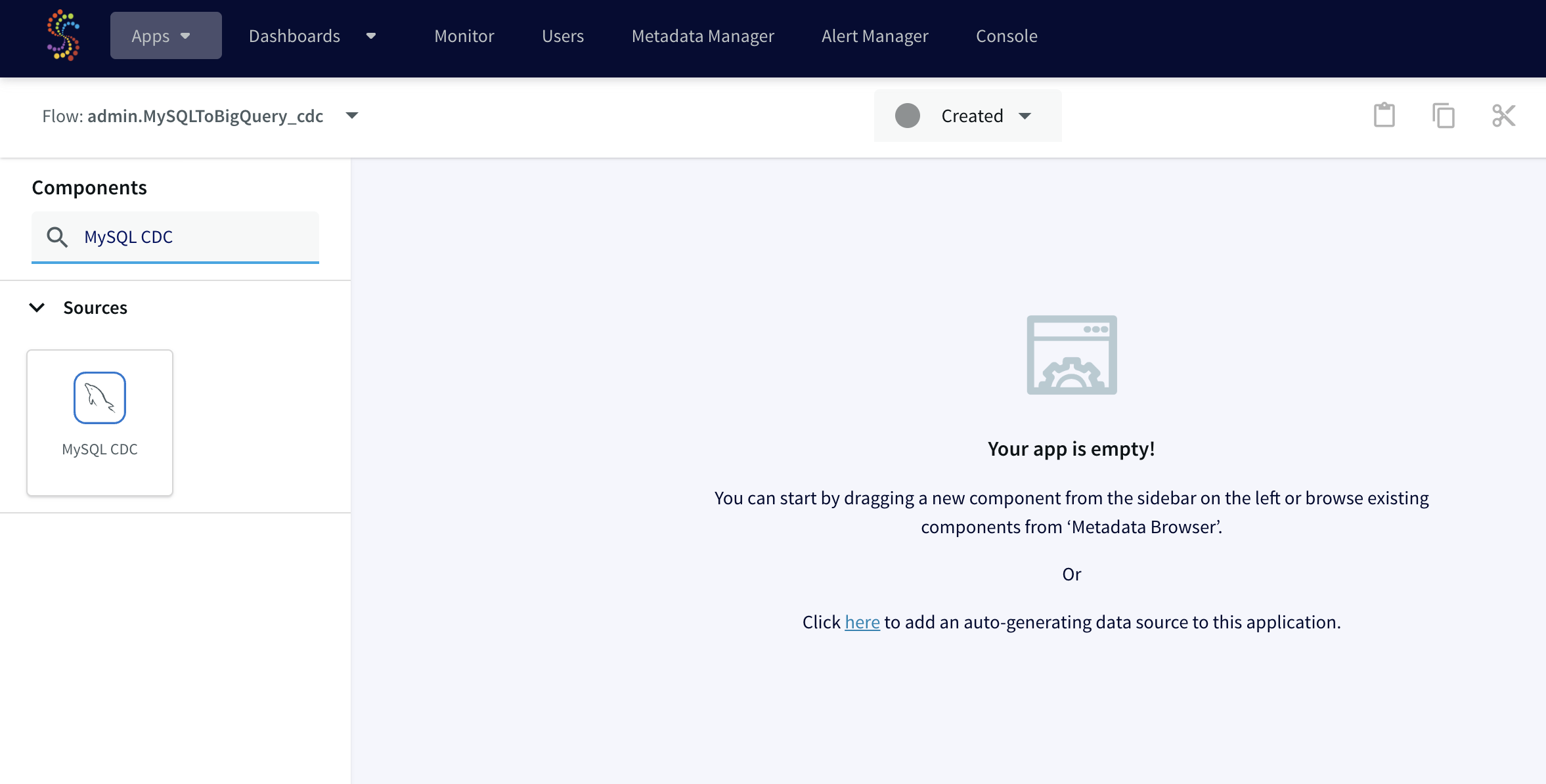
Task: Click the search magnifier icon in Components panel
Action: [x=57, y=237]
